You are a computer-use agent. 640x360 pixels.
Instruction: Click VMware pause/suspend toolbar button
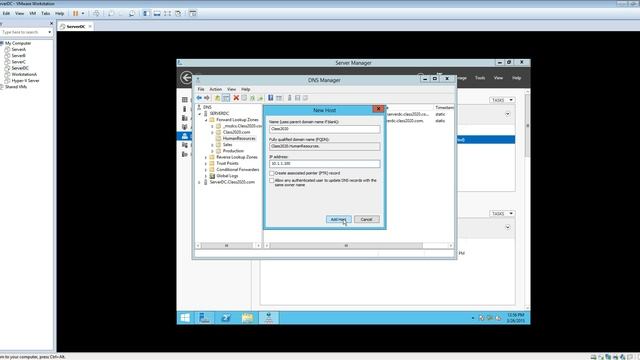(76, 13)
